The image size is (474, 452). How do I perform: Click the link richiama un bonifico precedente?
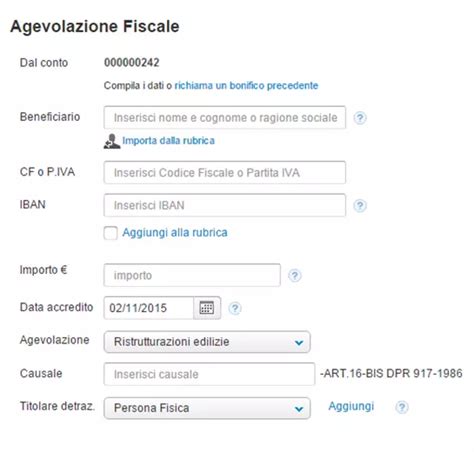pos(246,86)
